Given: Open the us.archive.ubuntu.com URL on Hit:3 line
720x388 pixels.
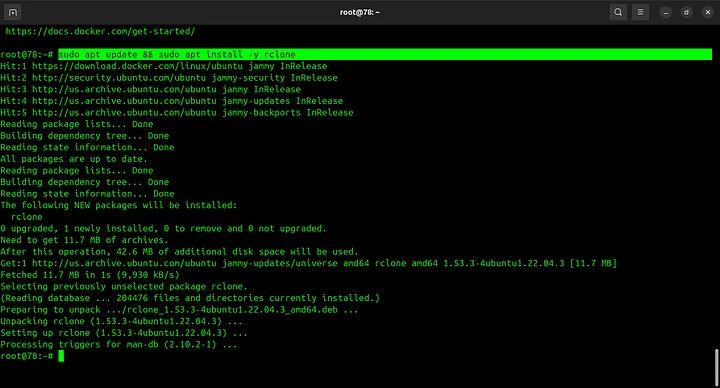Looking at the screenshot, I should point(124,89).
